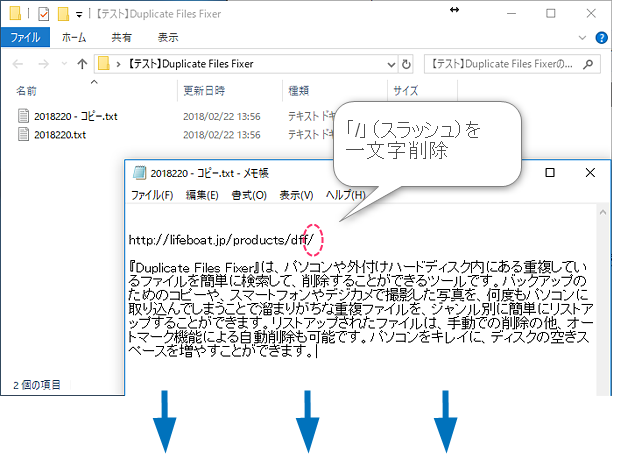Expand the ribbon with the chevron arrow
Viewport: 617px width, 458px height.
582,38
